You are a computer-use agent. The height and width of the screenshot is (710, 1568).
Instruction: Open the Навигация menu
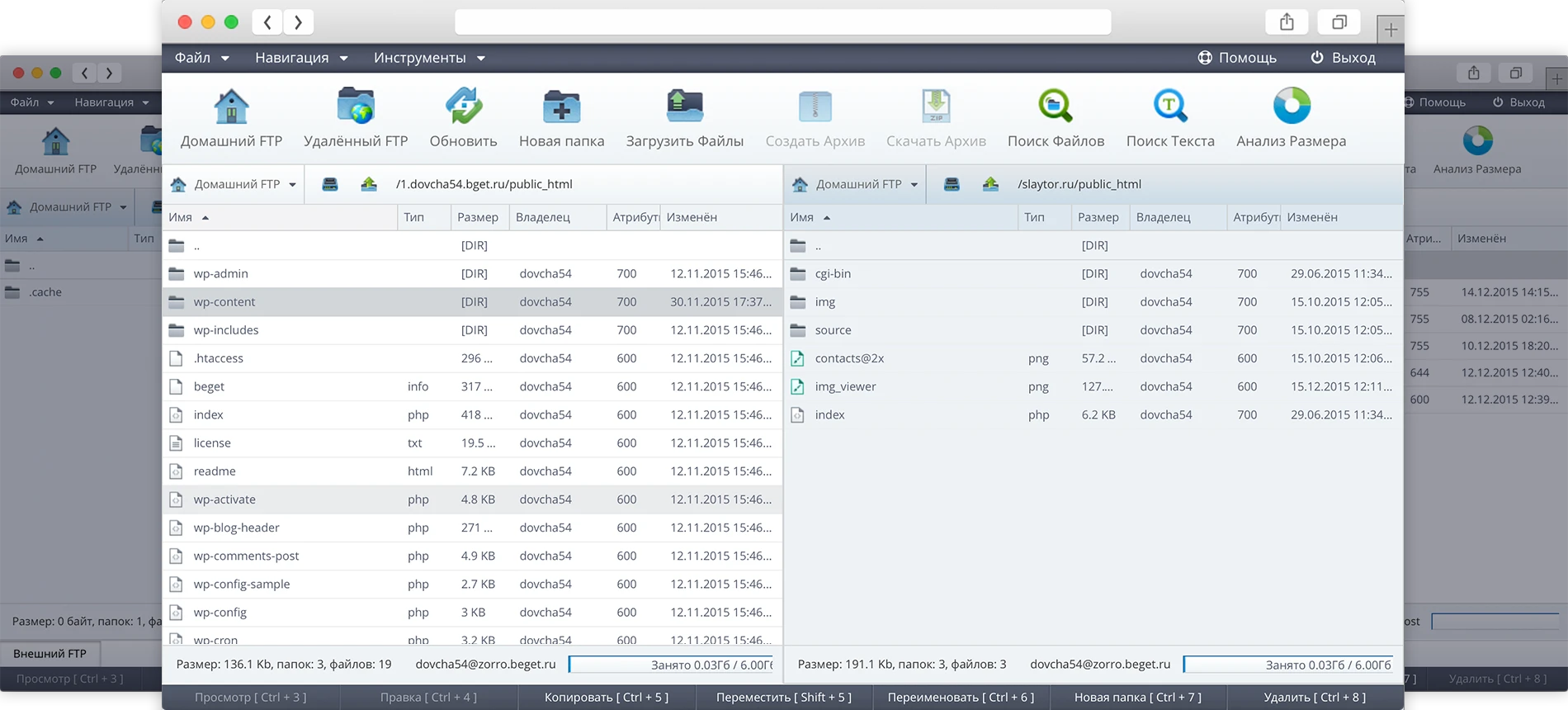301,58
